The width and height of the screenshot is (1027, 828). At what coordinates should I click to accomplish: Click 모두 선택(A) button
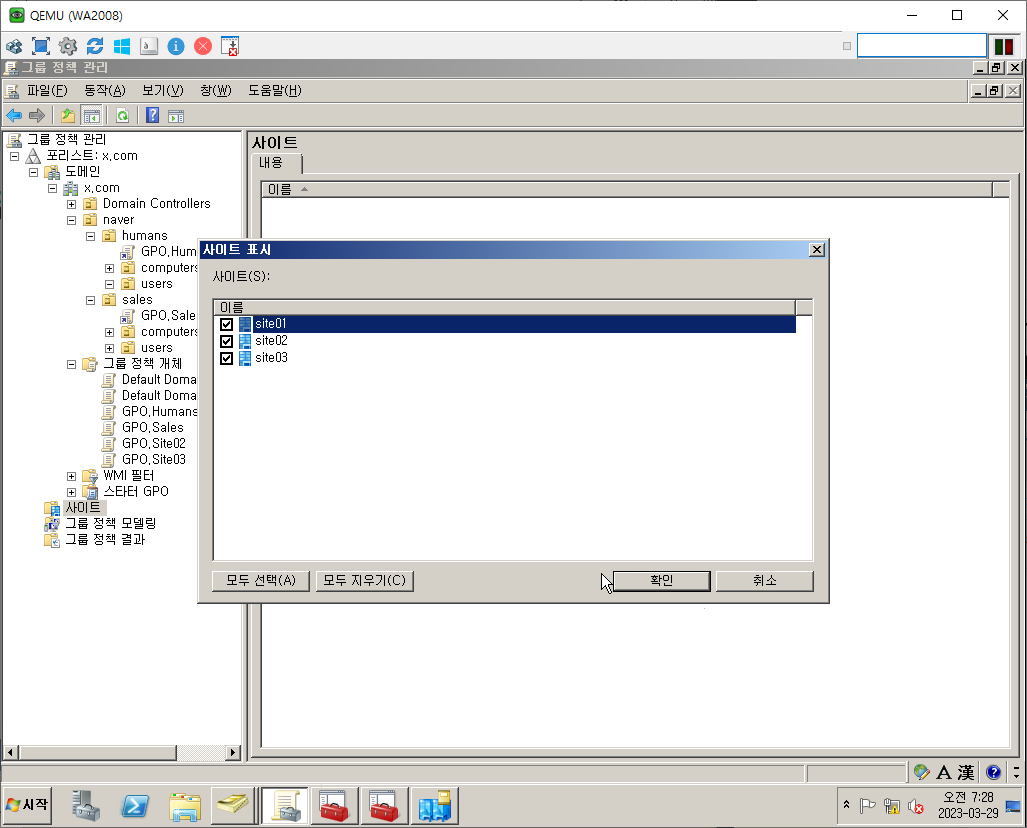261,580
